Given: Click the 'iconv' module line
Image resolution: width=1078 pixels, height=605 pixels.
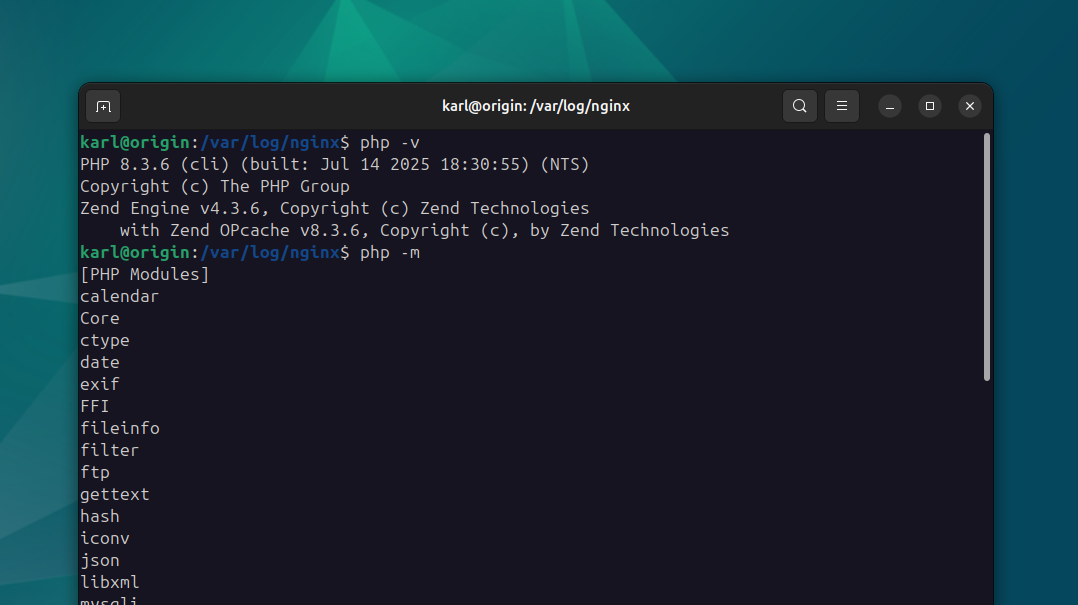Looking at the screenshot, I should click(x=104, y=538).
